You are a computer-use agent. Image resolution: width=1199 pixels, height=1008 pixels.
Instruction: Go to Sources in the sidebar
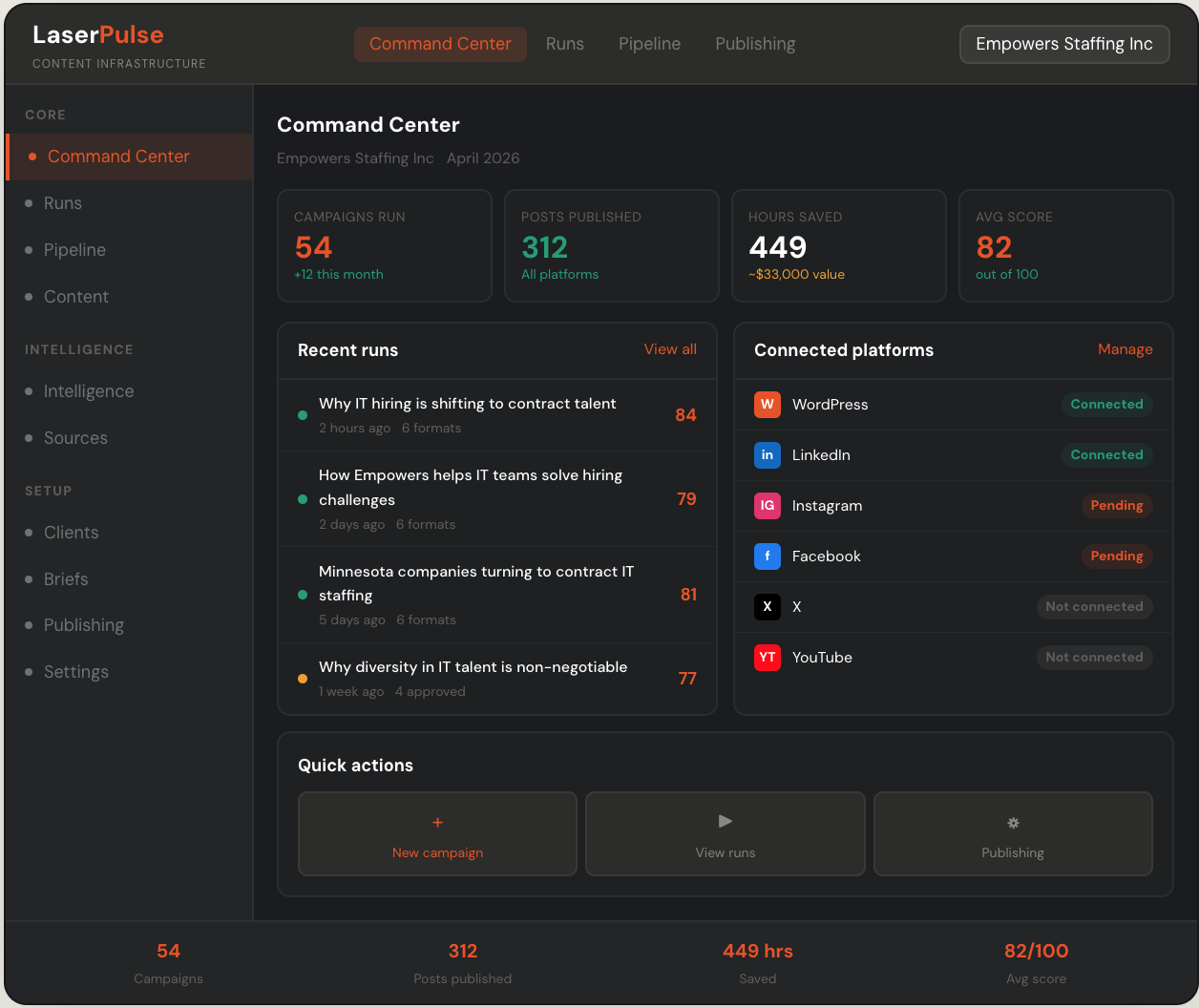[75, 438]
